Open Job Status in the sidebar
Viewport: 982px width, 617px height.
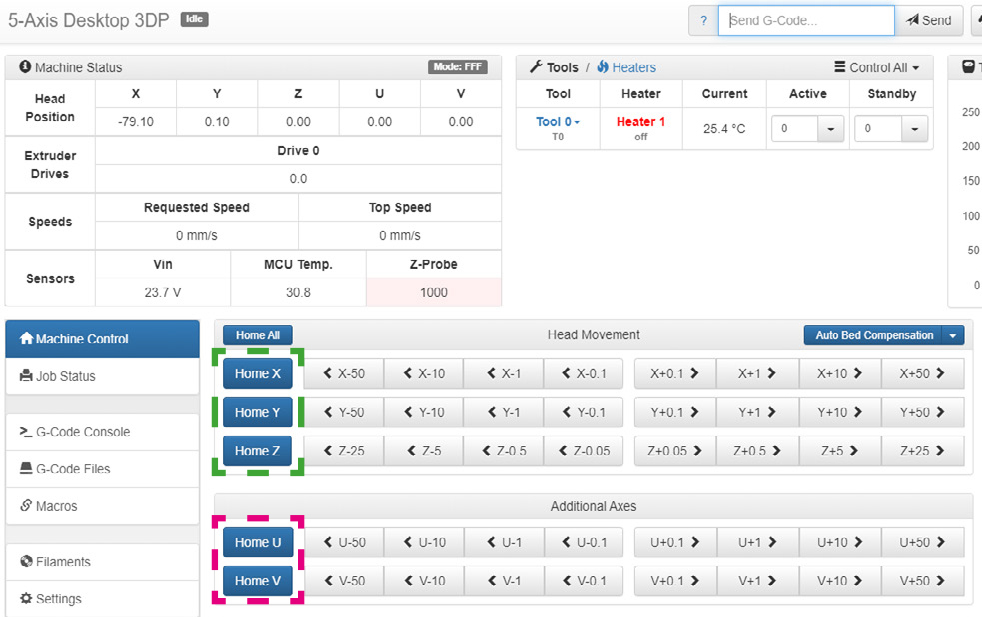click(x=102, y=377)
